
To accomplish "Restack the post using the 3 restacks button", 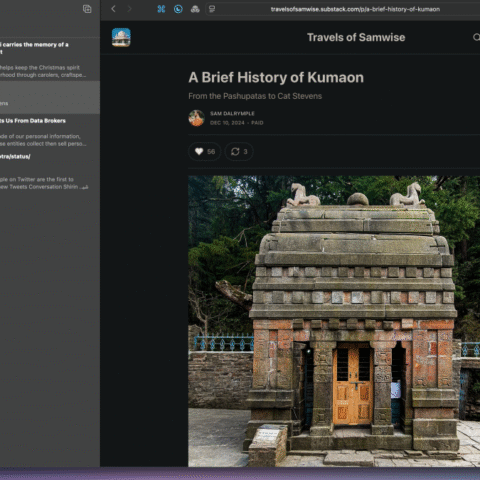I will click(239, 152).
